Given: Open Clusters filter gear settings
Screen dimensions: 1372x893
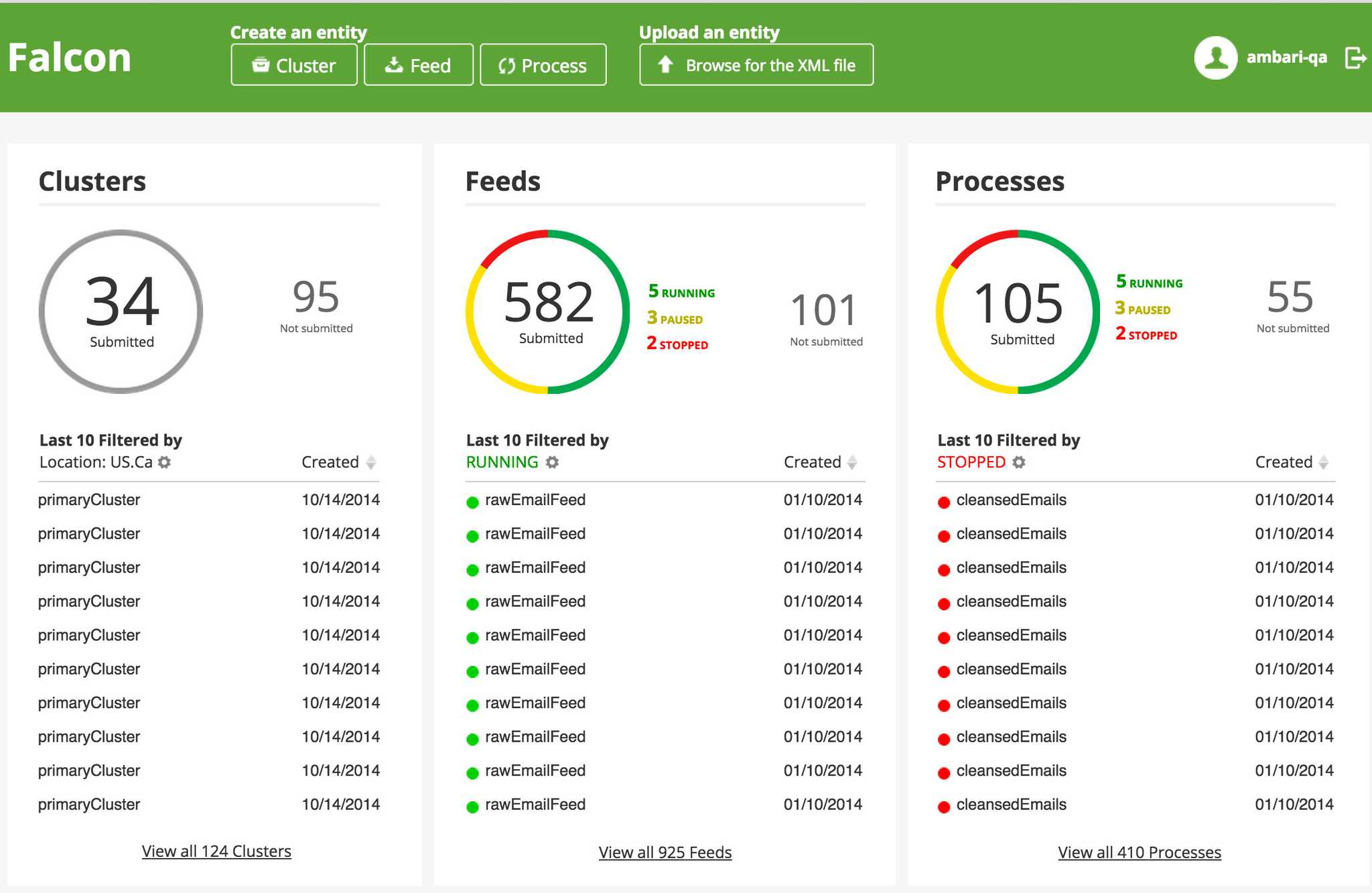Looking at the screenshot, I should tap(164, 462).
